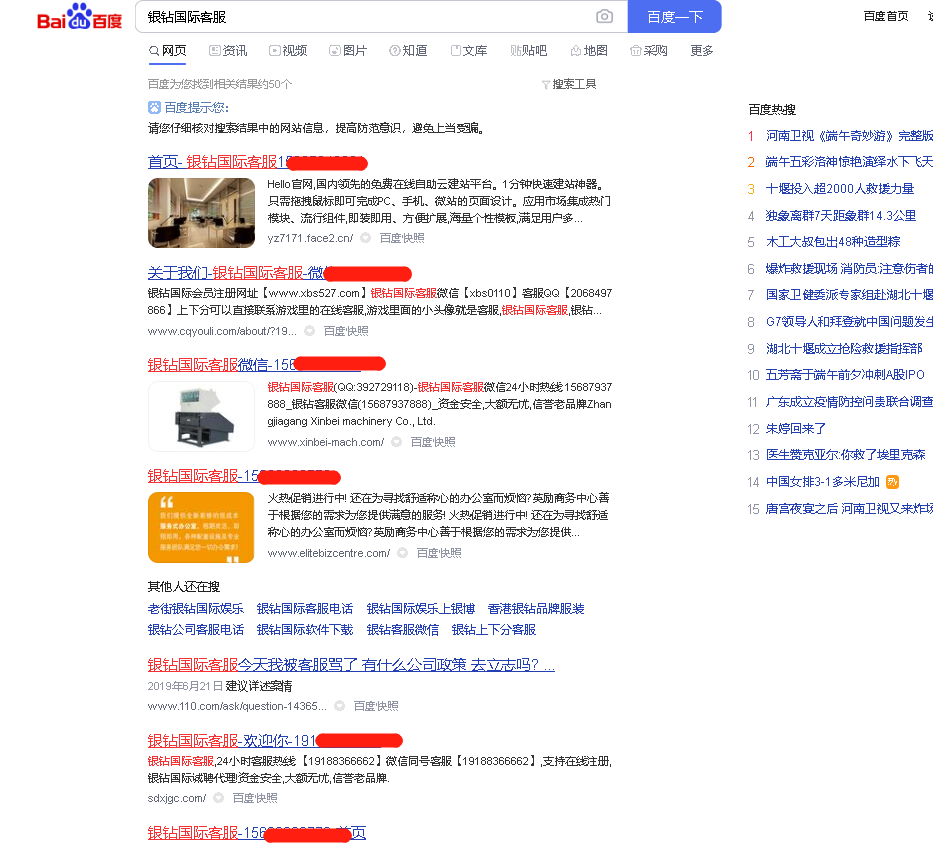Click related search 银钻国际客服电话
933x846 pixels.
point(304,608)
